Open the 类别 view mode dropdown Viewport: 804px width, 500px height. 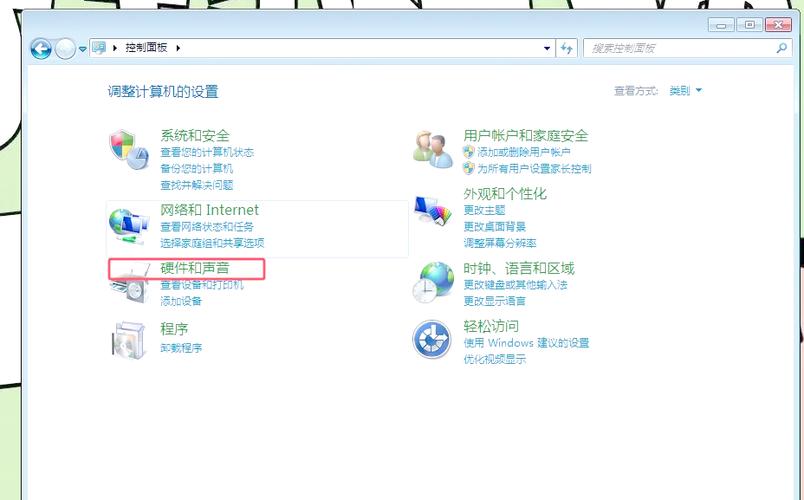click(x=686, y=91)
